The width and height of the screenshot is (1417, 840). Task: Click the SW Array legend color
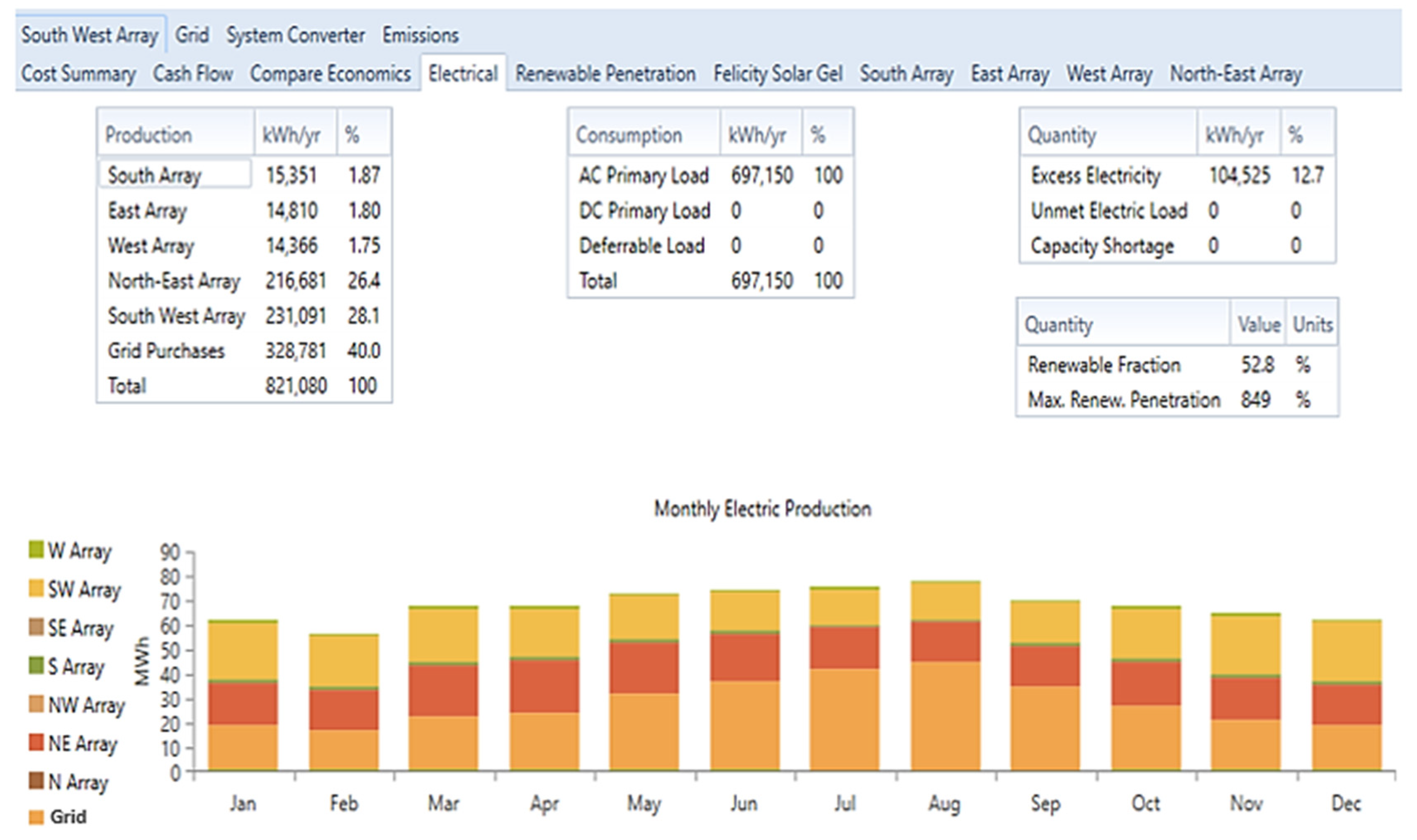tap(36, 588)
